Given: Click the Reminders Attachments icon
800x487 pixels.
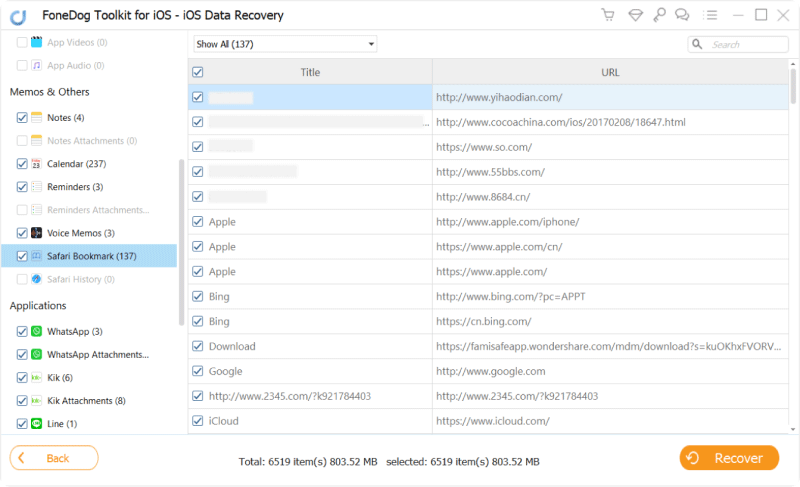Looking at the screenshot, I should (36, 210).
